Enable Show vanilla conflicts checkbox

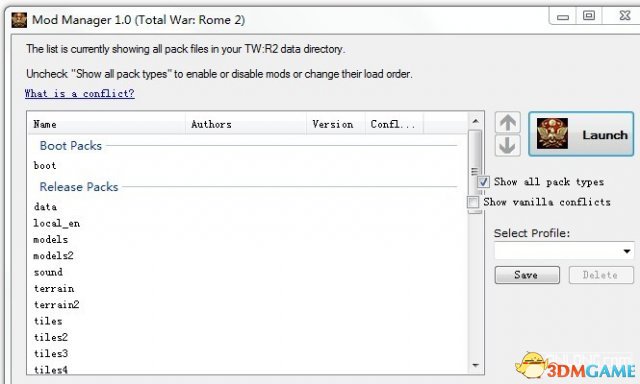pyautogui.click(x=473, y=202)
